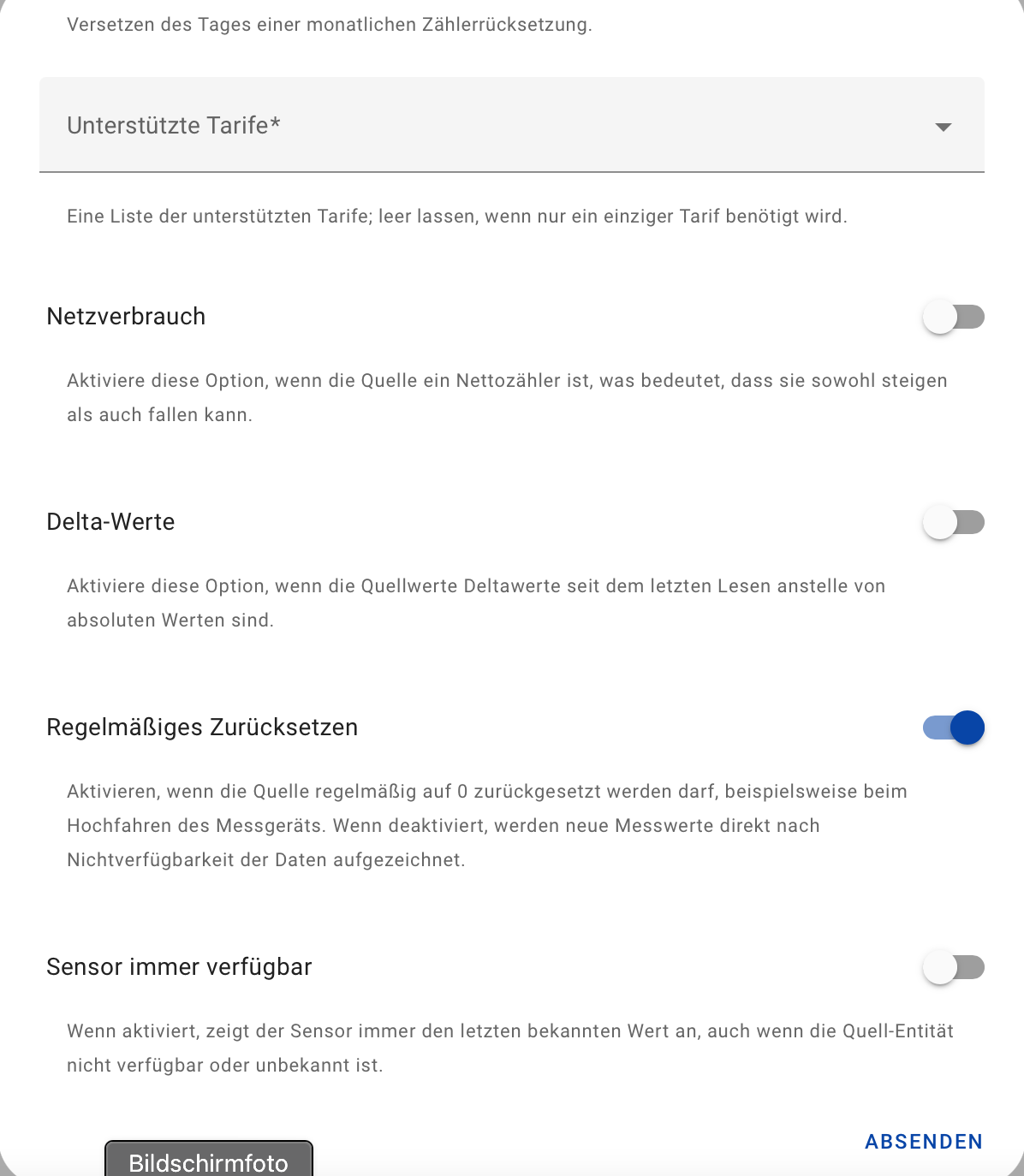Open the Unterstützte Tarife dropdown arrow
The image size is (1024, 1176).
coord(943,127)
